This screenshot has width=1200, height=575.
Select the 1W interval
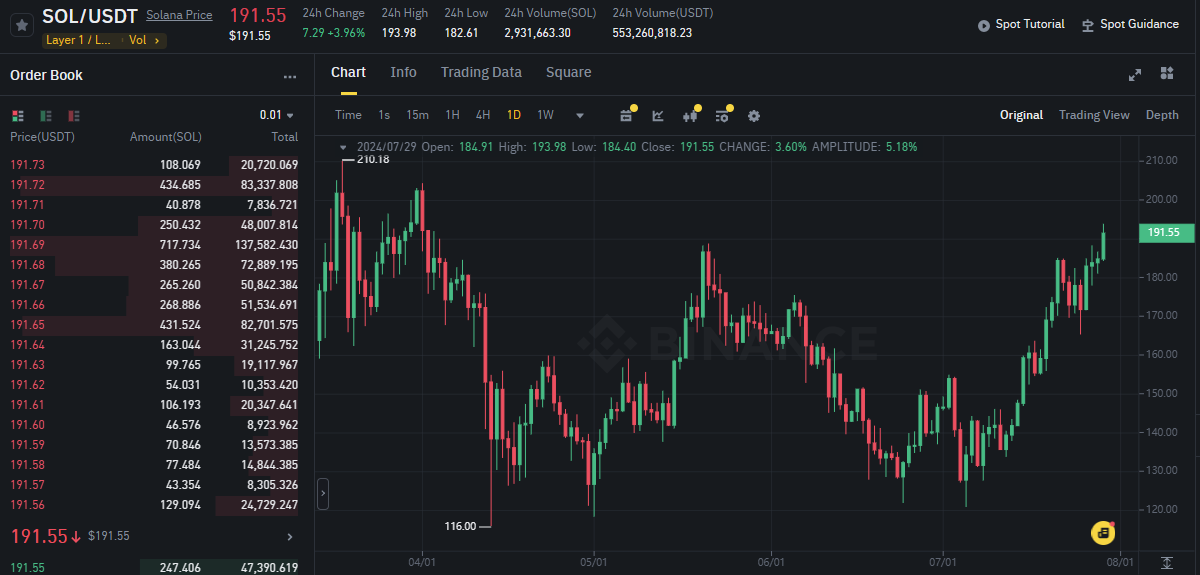coord(545,115)
